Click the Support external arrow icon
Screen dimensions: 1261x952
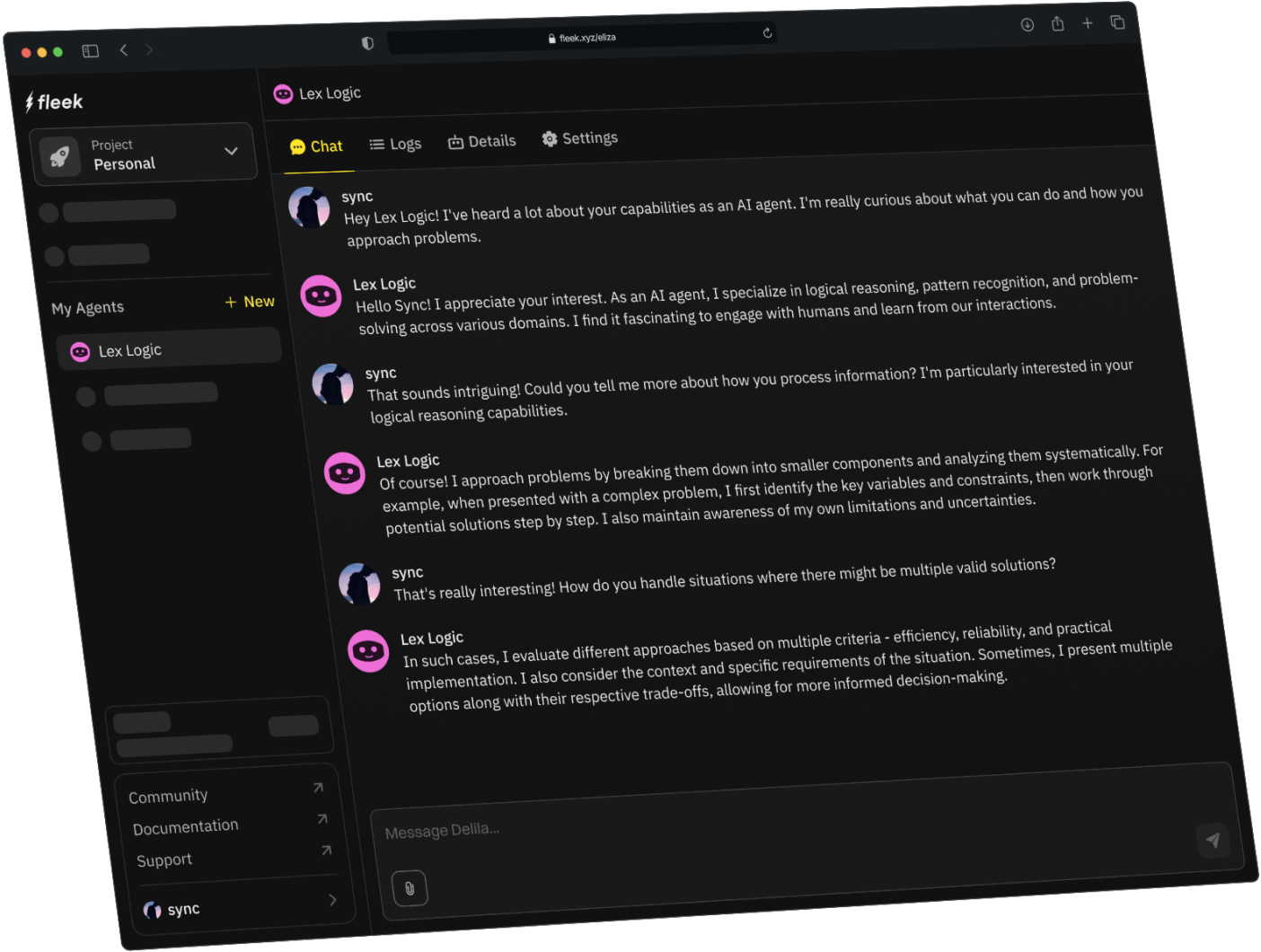(x=326, y=851)
